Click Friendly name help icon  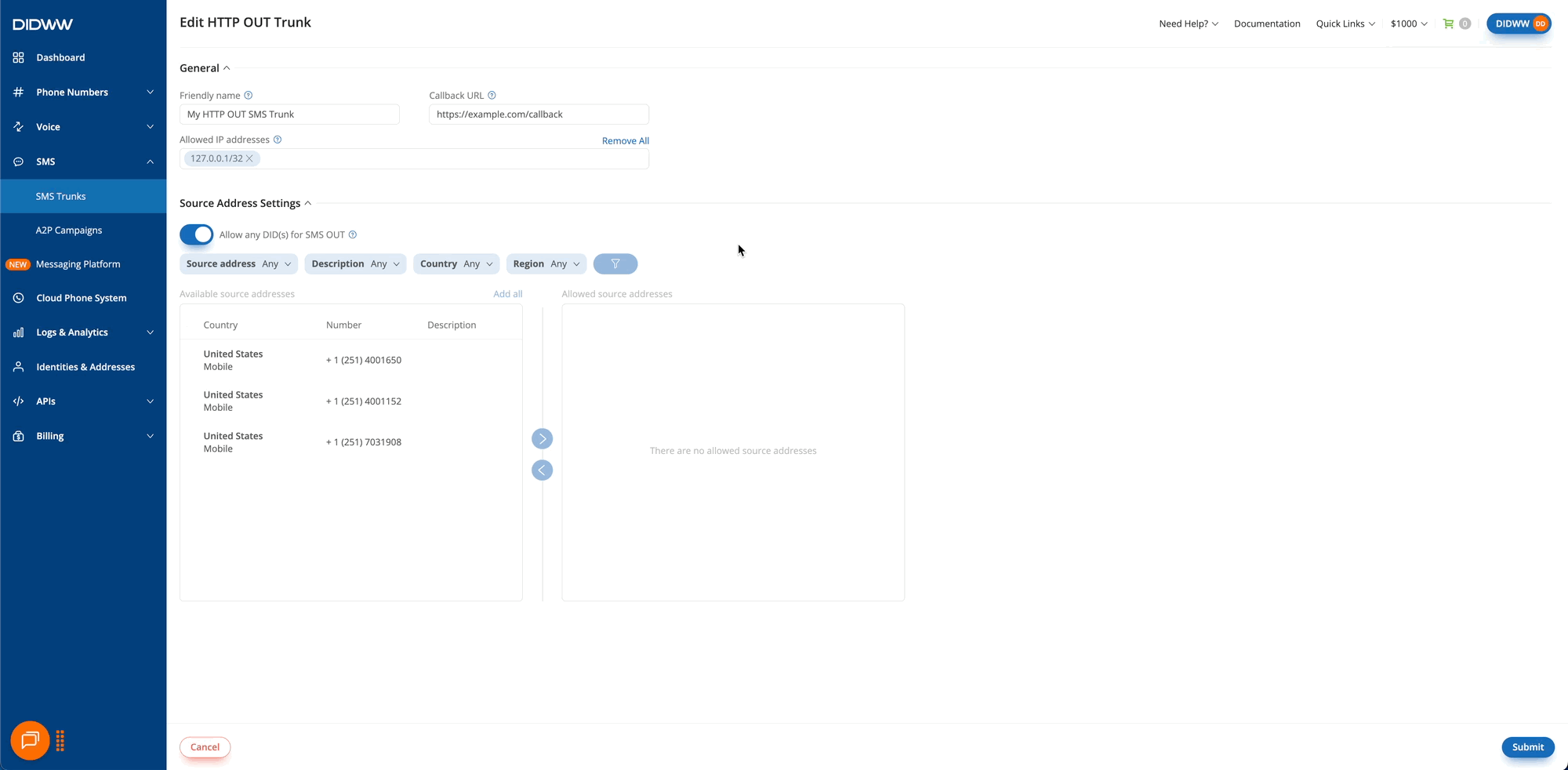pos(249,95)
